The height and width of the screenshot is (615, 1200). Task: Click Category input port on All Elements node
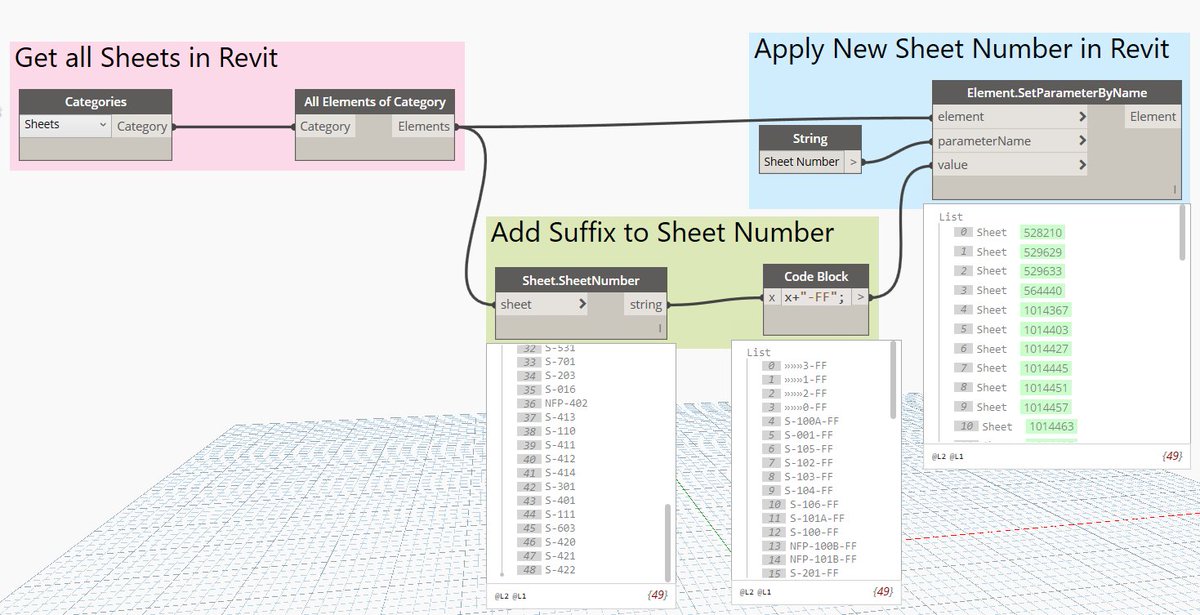[x=325, y=126]
